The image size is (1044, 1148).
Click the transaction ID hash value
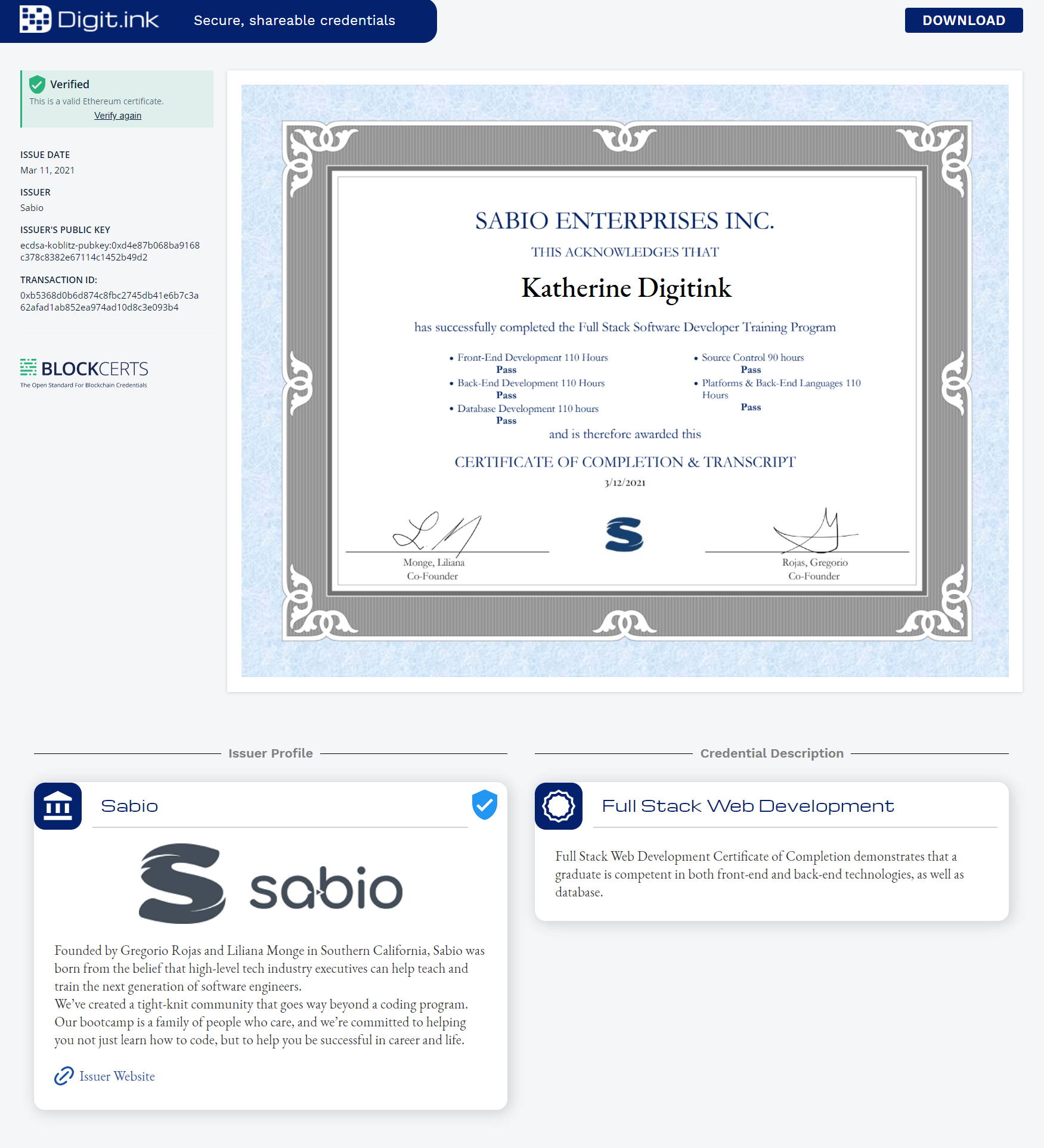tap(109, 301)
